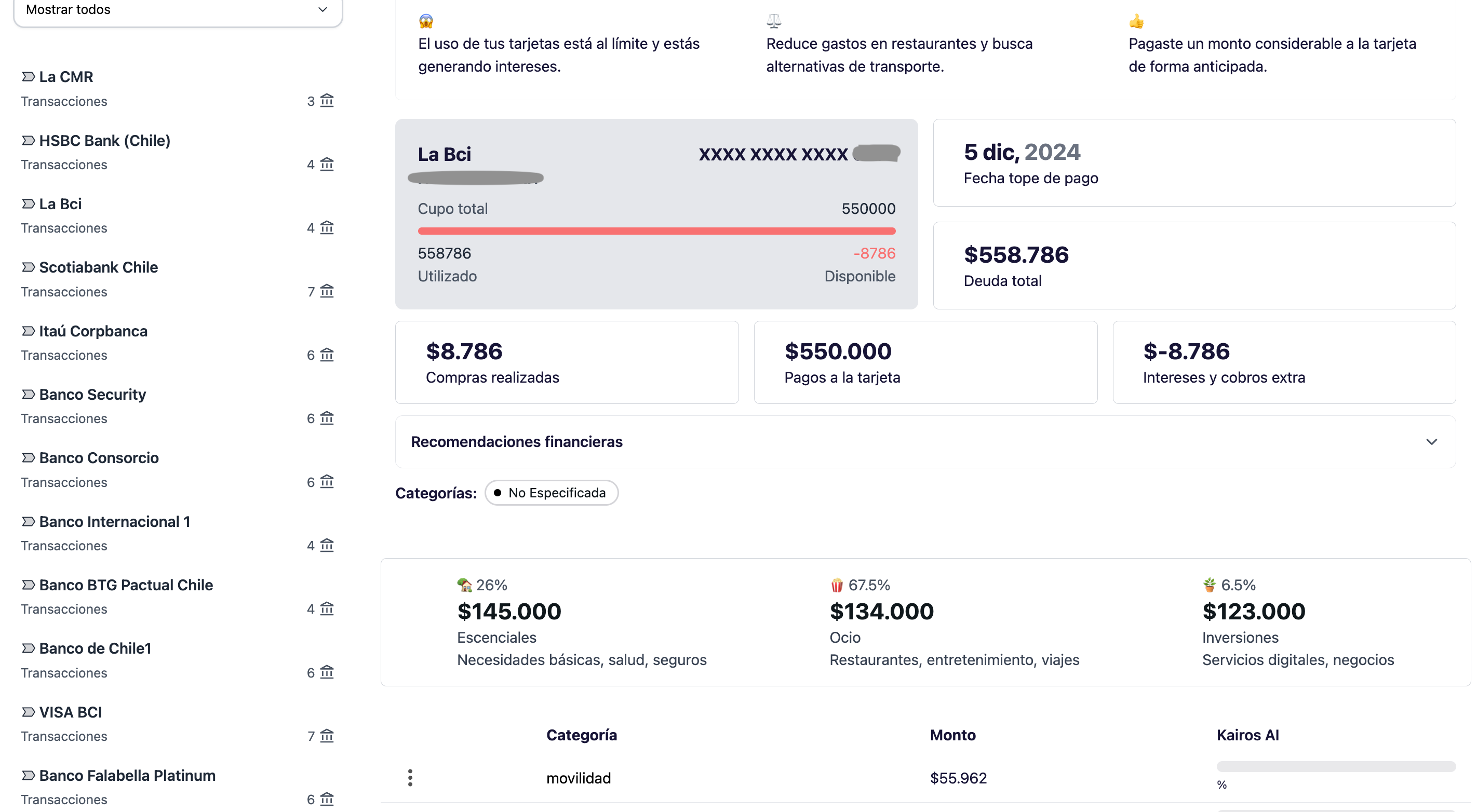The image size is (1477, 812).
Task: Click the bank icon next to La CMR transactions
Action: [327, 101]
